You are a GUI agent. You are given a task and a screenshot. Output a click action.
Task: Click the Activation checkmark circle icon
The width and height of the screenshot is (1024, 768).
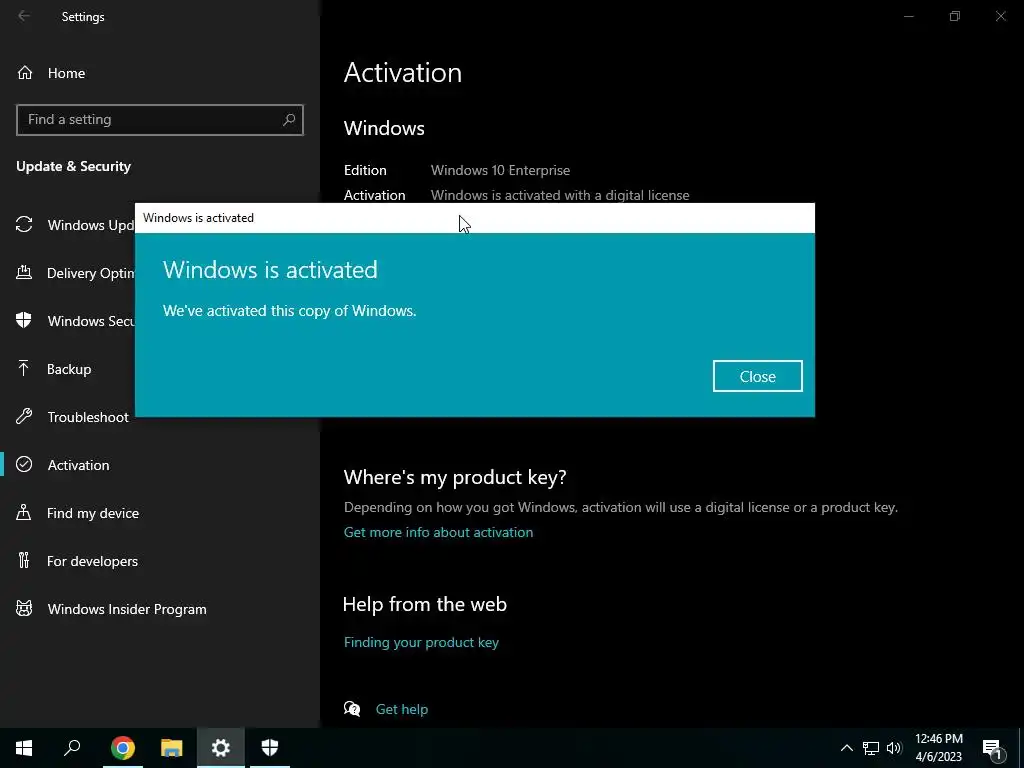24,464
